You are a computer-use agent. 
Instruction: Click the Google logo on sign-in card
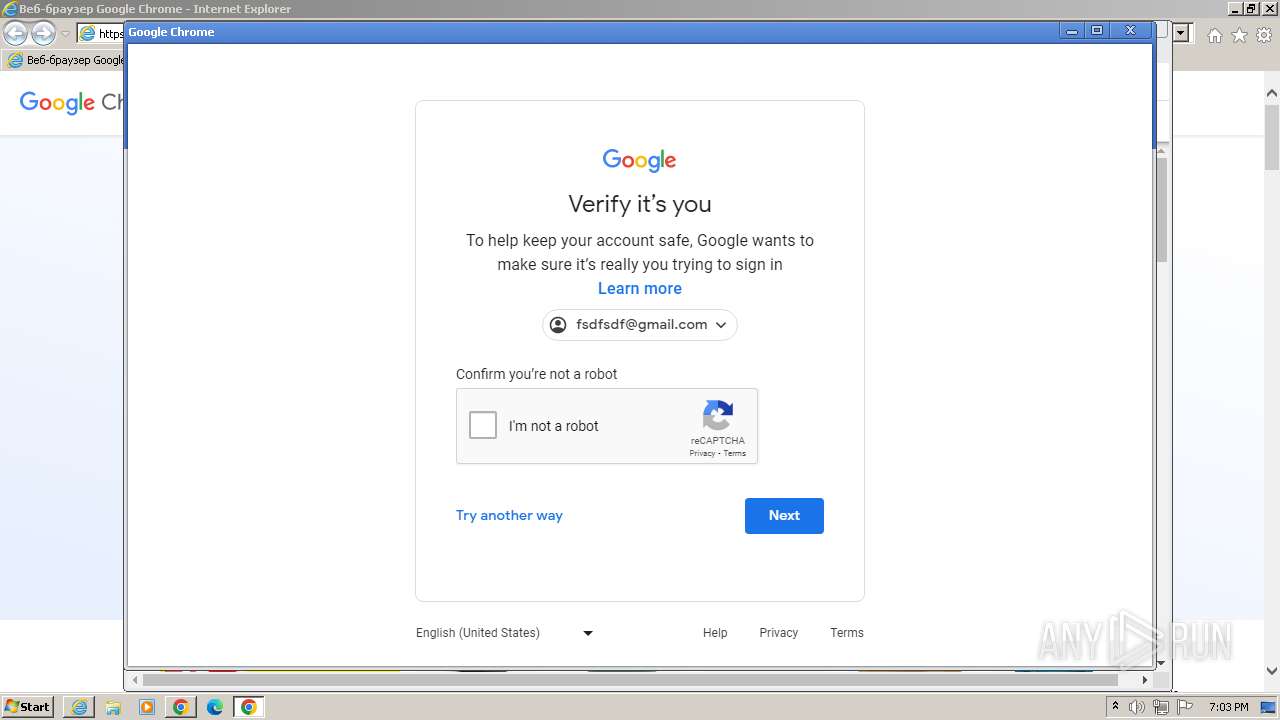(x=640, y=160)
